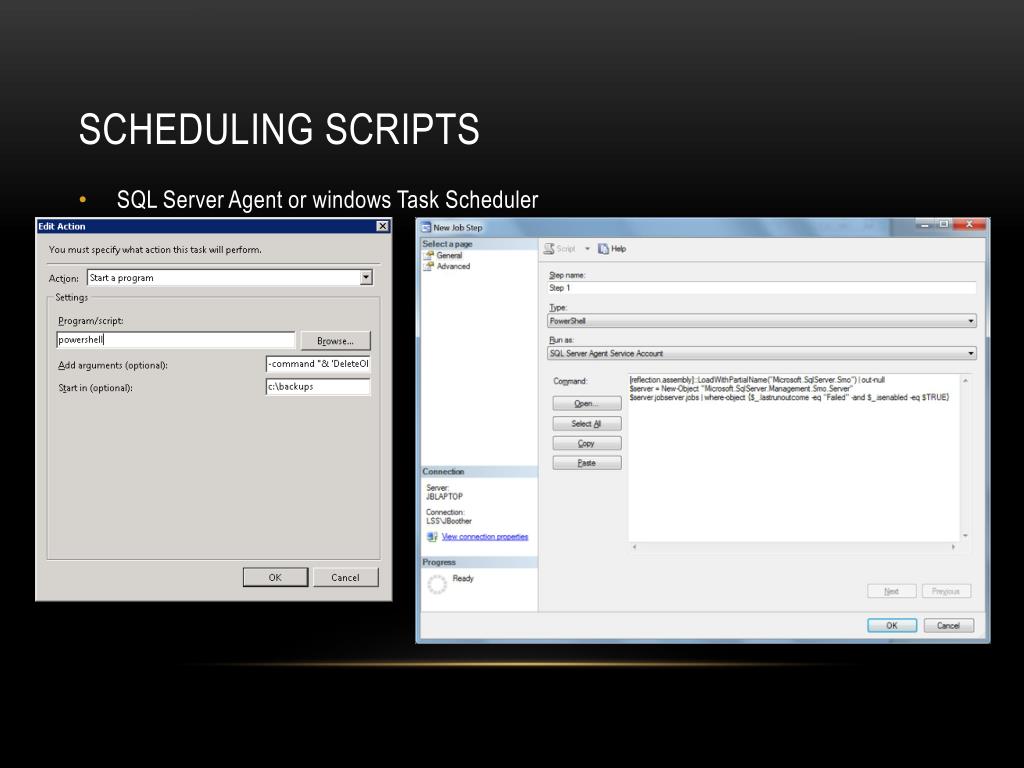This screenshot has width=1024, height=768.
Task: Confirm New Job Step with OK
Action: tap(892, 626)
